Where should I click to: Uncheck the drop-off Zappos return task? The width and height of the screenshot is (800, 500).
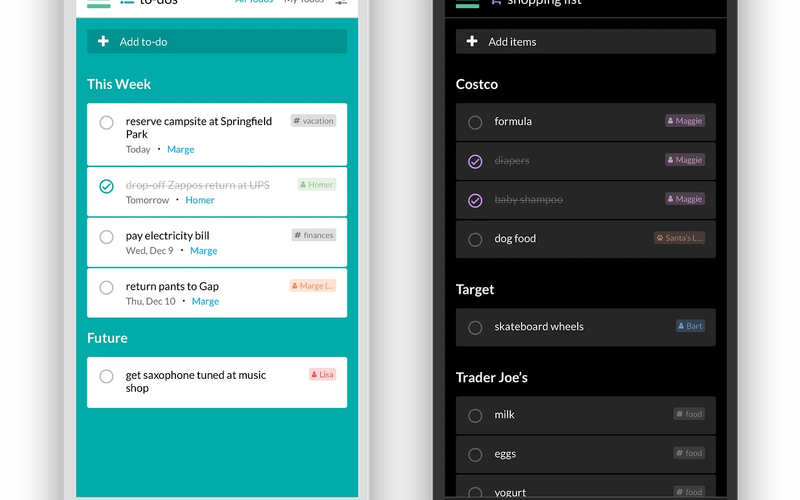click(106, 186)
